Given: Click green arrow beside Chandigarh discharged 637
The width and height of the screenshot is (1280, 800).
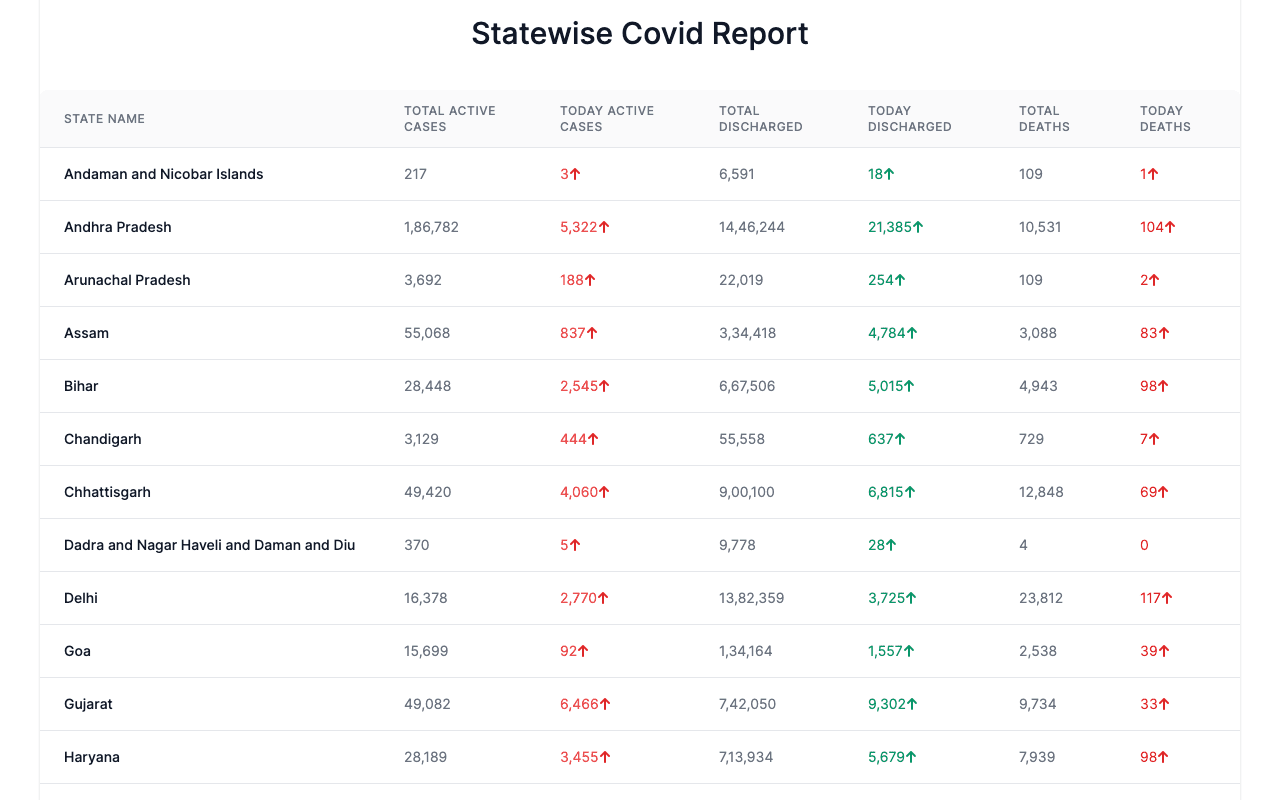Looking at the screenshot, I should coord(900,439).
